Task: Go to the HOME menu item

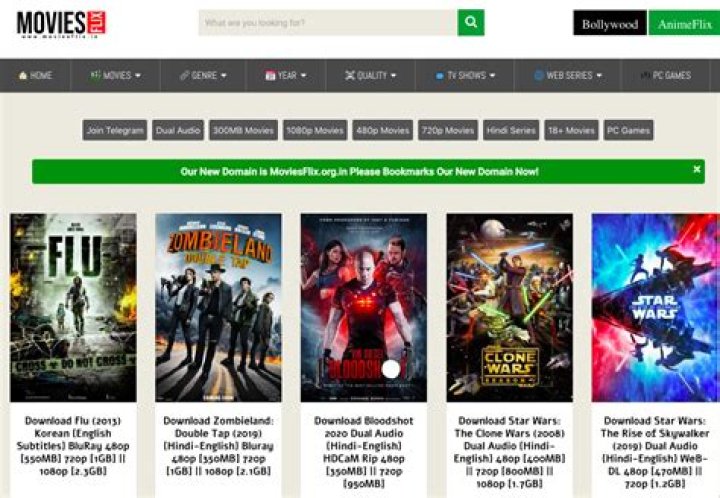Action: pyautogui.click(x=35, y=75)
